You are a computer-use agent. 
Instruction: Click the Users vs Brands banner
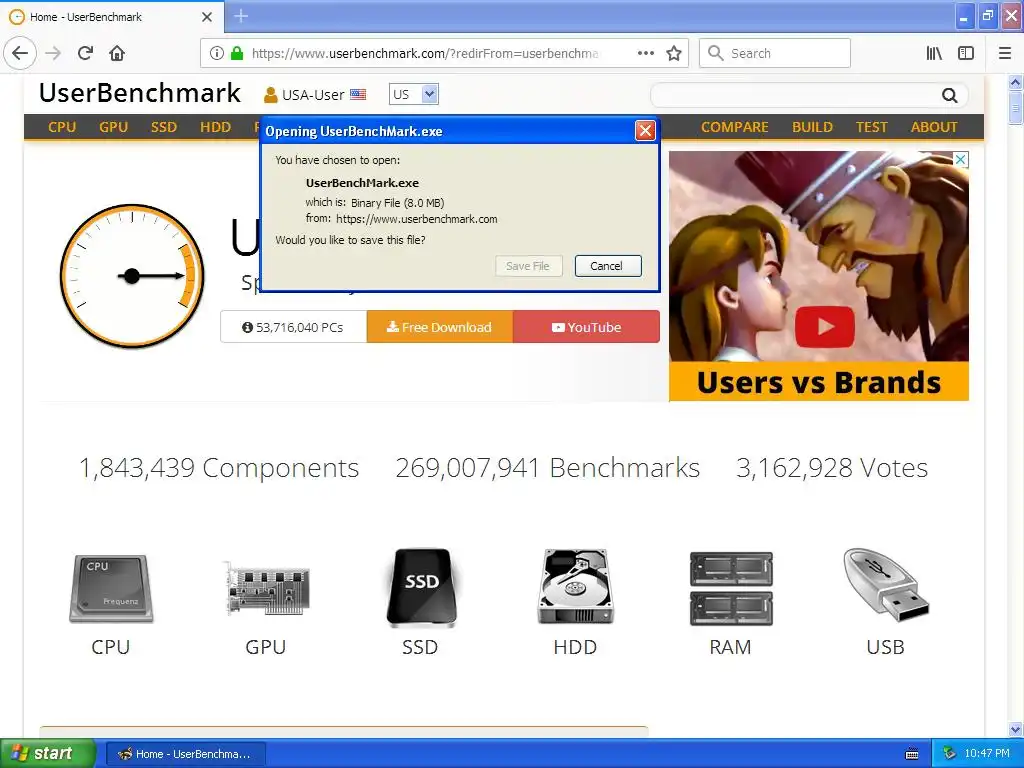(819, 382)
